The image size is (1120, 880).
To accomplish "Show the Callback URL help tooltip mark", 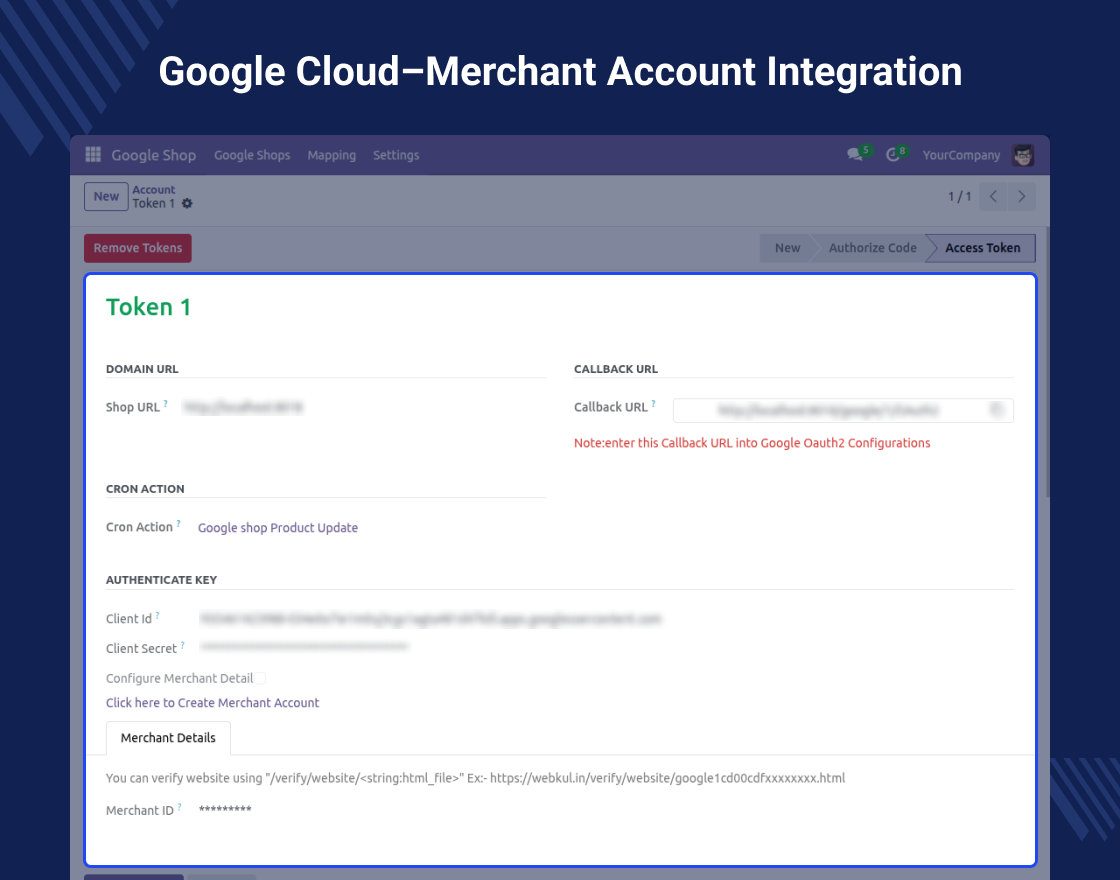I will pos(654,404).
